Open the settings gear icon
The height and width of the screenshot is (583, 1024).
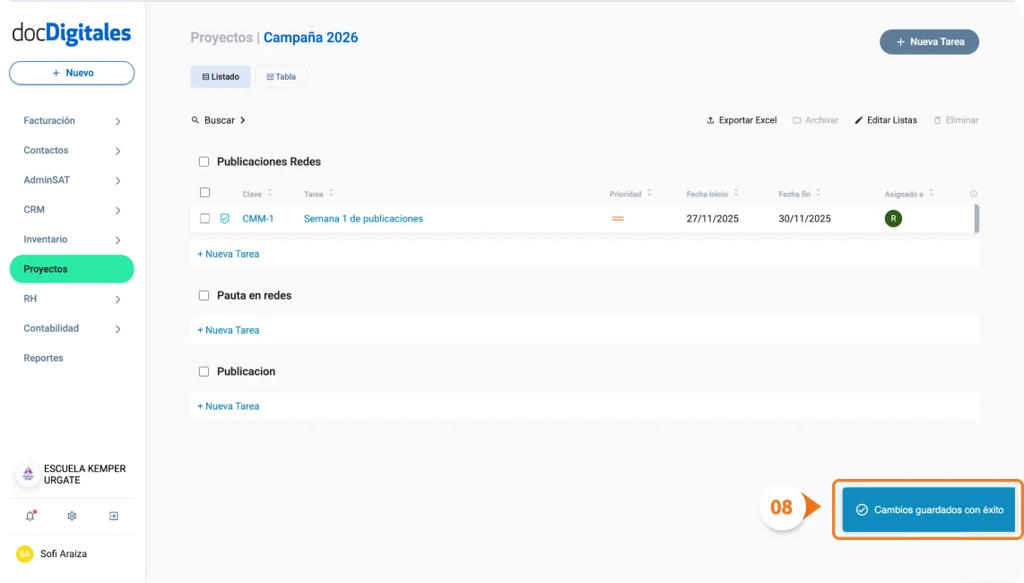click(x=70, y=516)
